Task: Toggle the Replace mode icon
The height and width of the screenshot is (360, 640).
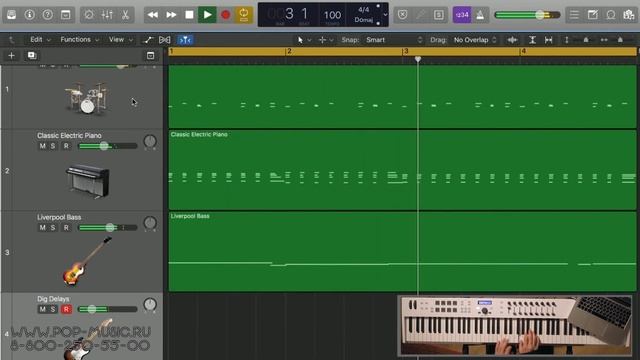Action: coord(402,15)
